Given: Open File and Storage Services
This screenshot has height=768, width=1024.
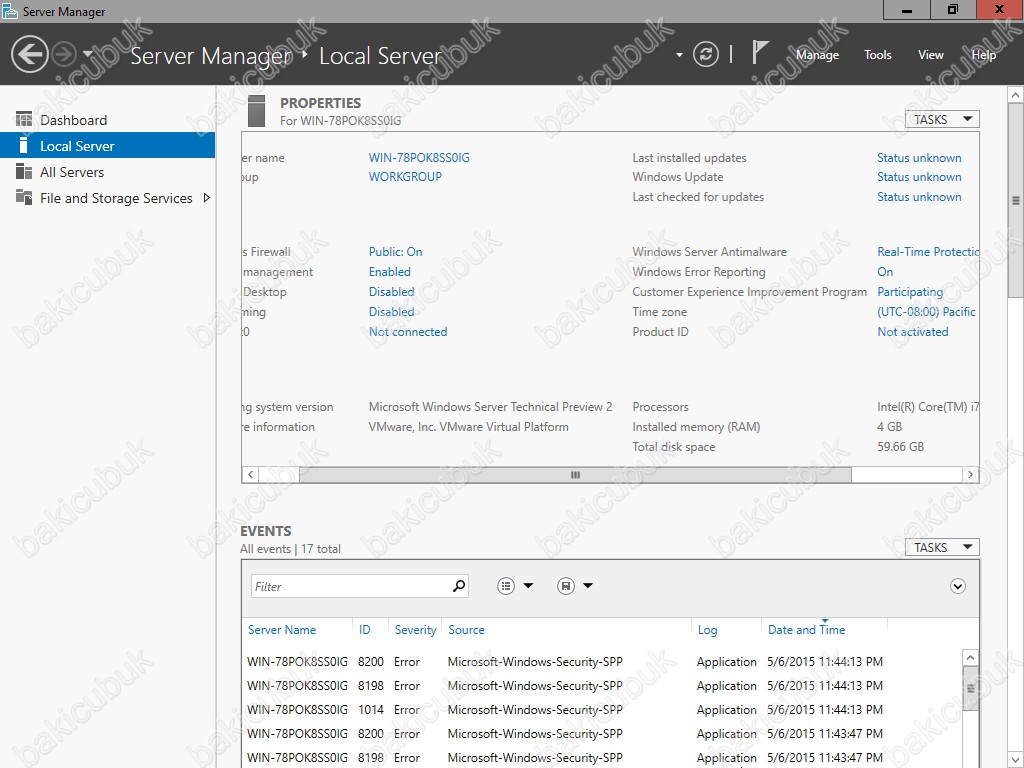Looking at the screenshot, I should pyautogui.click(x=116, y=198).
